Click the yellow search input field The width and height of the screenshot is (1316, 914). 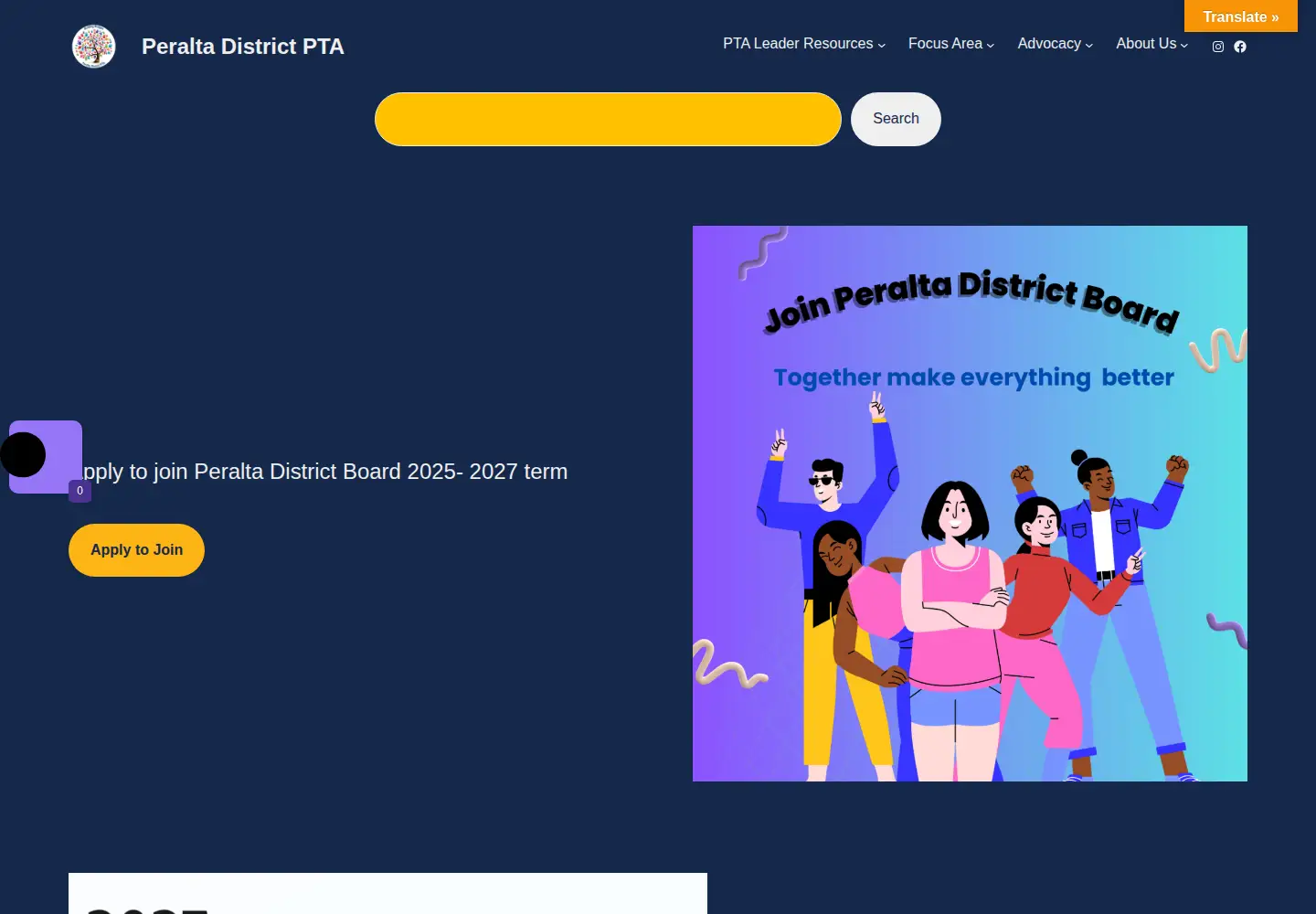pos(608,119)
